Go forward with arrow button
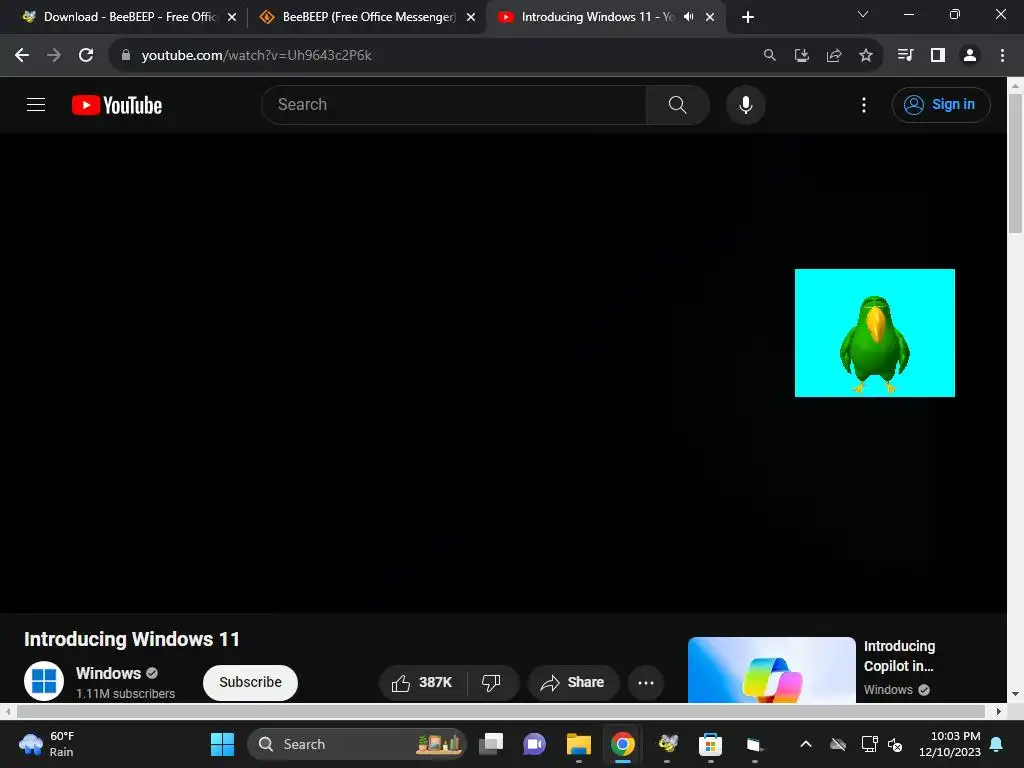 54,55
